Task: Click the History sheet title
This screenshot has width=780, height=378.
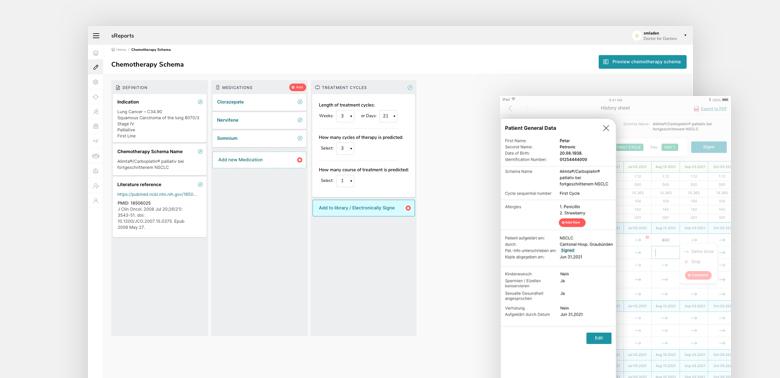Action: 615,108
